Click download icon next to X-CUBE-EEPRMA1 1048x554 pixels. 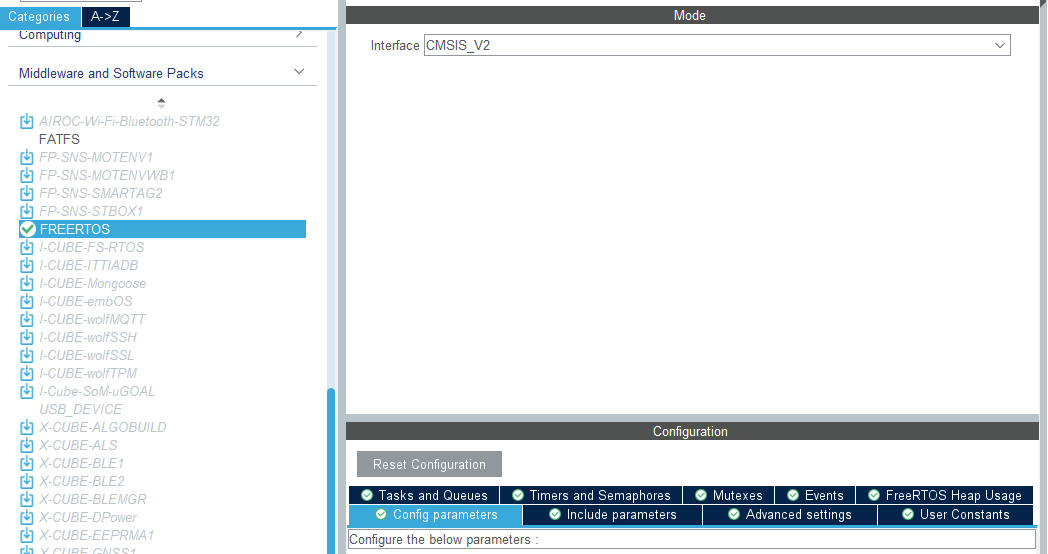tap(27, 535)
